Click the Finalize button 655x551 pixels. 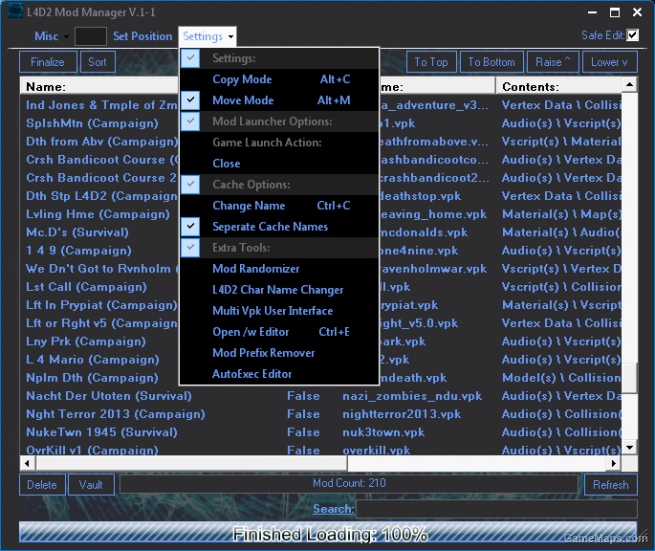48,62
